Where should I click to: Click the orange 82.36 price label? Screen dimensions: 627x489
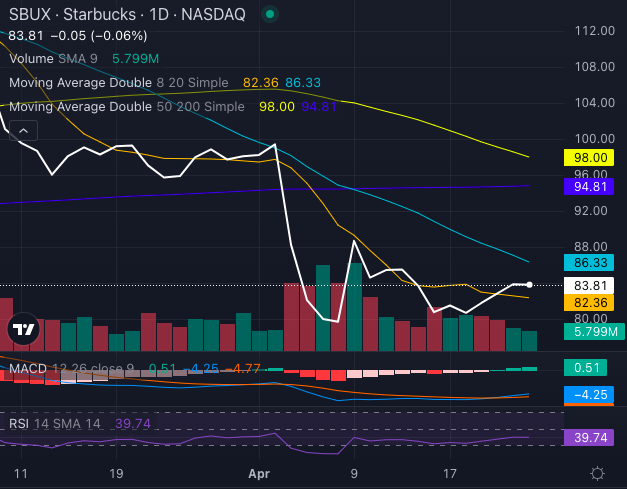[x=589, y=303]
